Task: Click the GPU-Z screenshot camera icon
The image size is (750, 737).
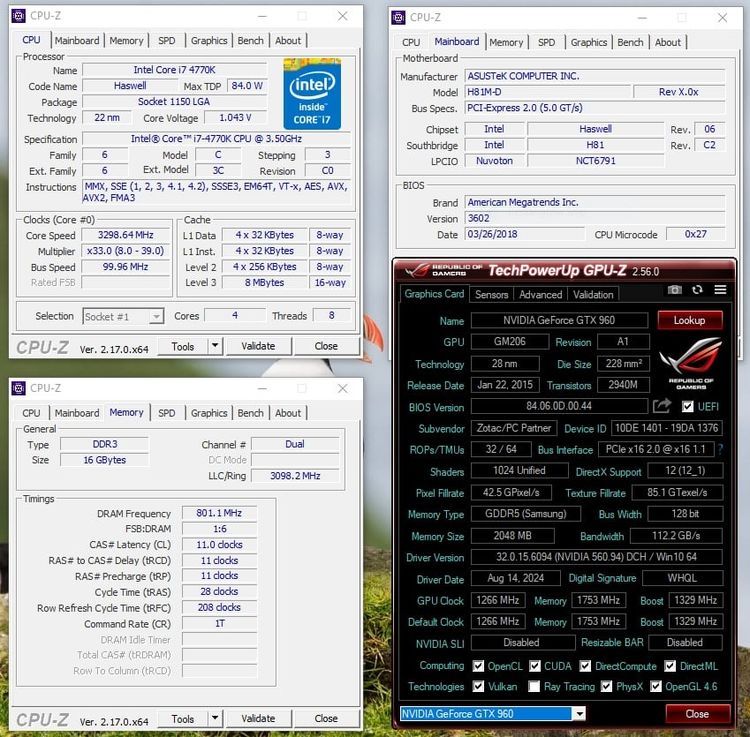Action: click(x=674, y=290)
